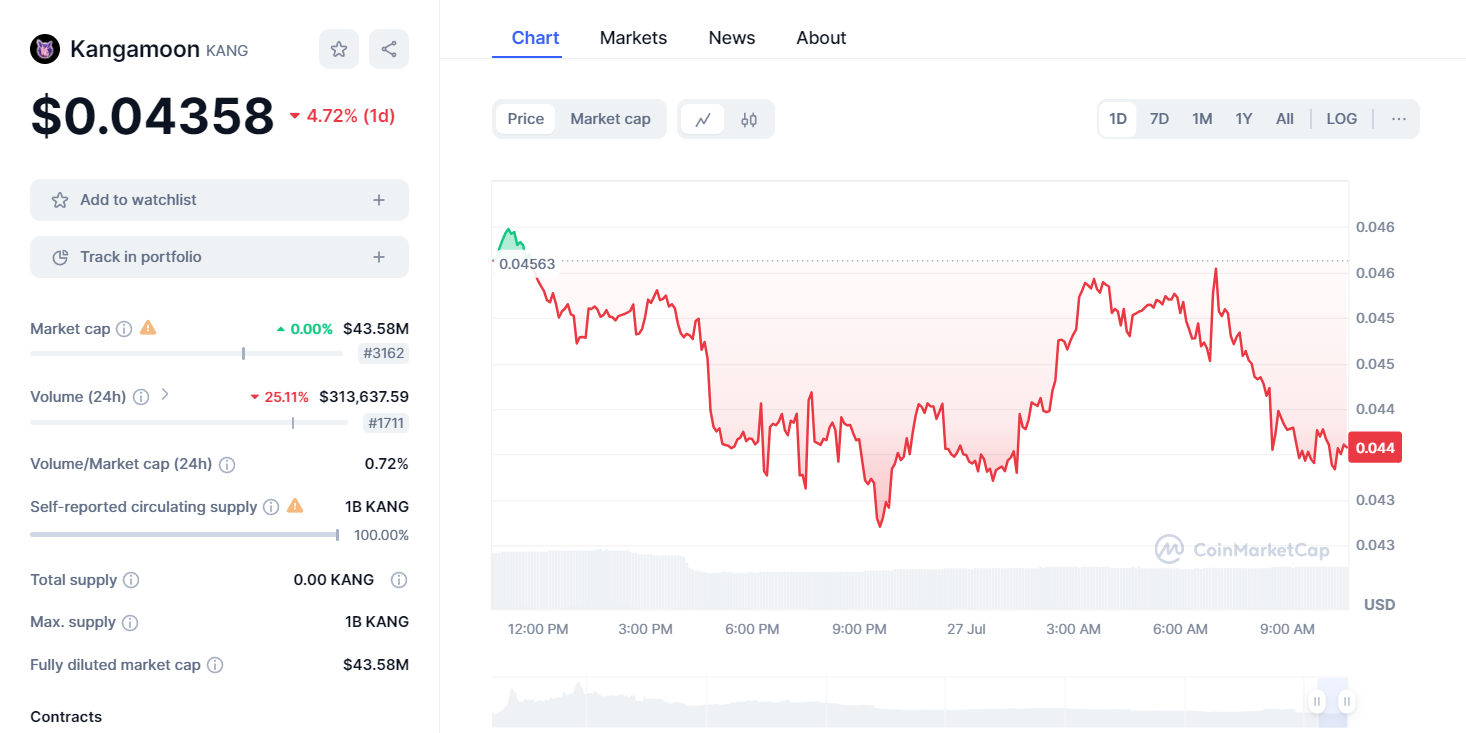Image resolution: width=1466 pixels, height=733 pixels.
Task: Click the Contracts heading
Action: coord(66,717)
